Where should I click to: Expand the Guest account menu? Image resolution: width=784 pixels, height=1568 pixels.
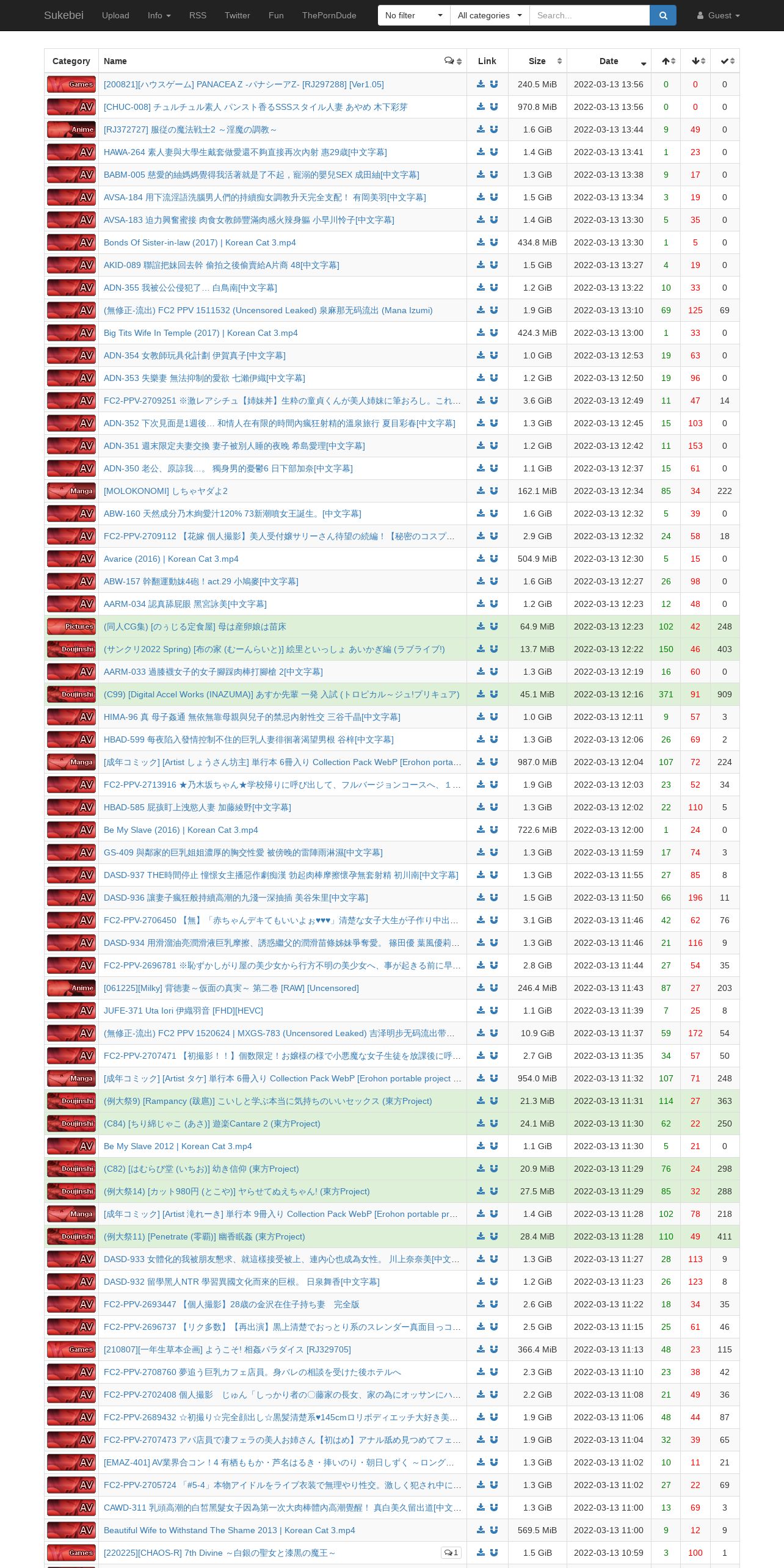tap(718, 15)
